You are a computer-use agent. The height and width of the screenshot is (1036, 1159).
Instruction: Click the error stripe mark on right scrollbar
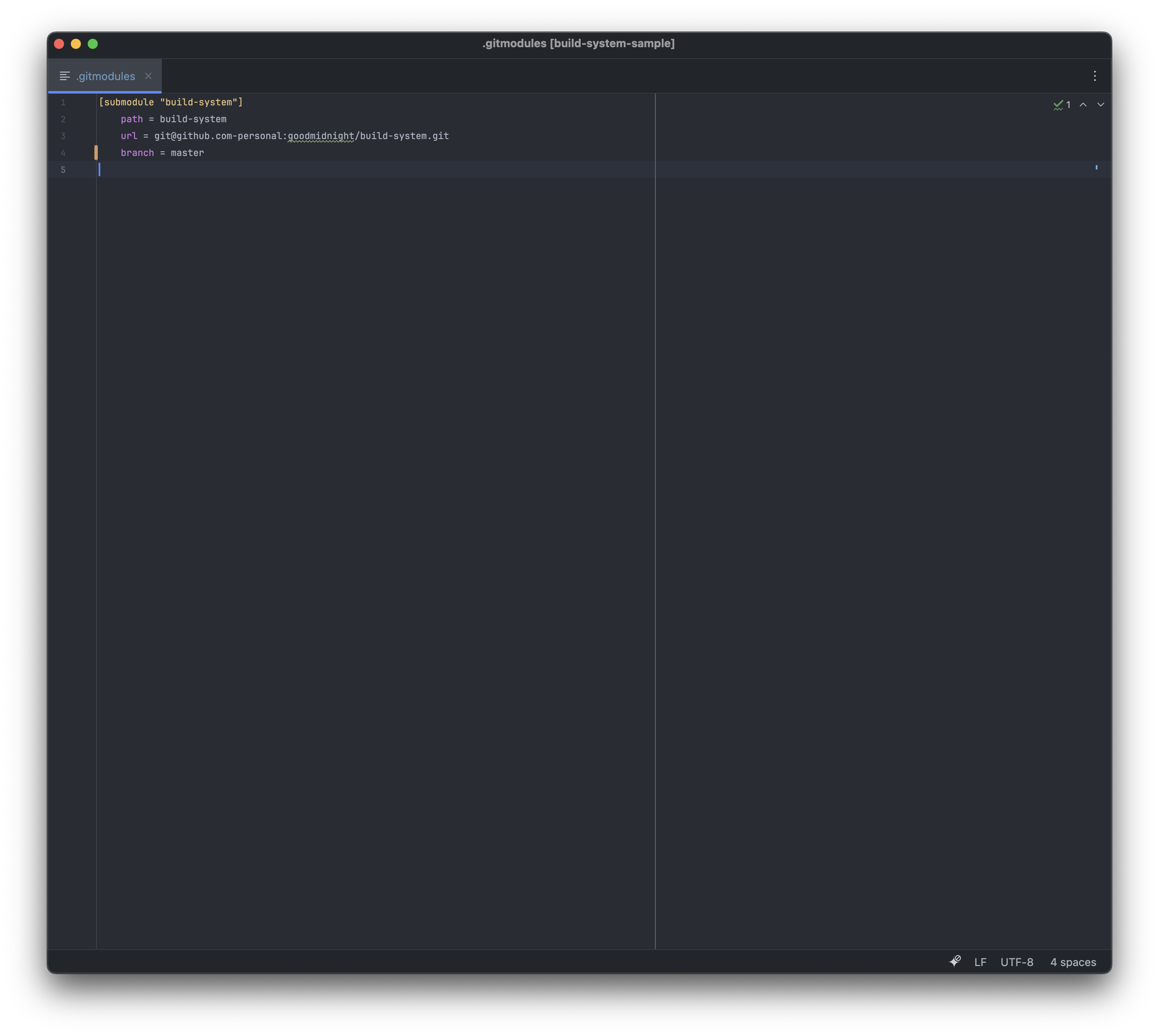point(1096,167)
